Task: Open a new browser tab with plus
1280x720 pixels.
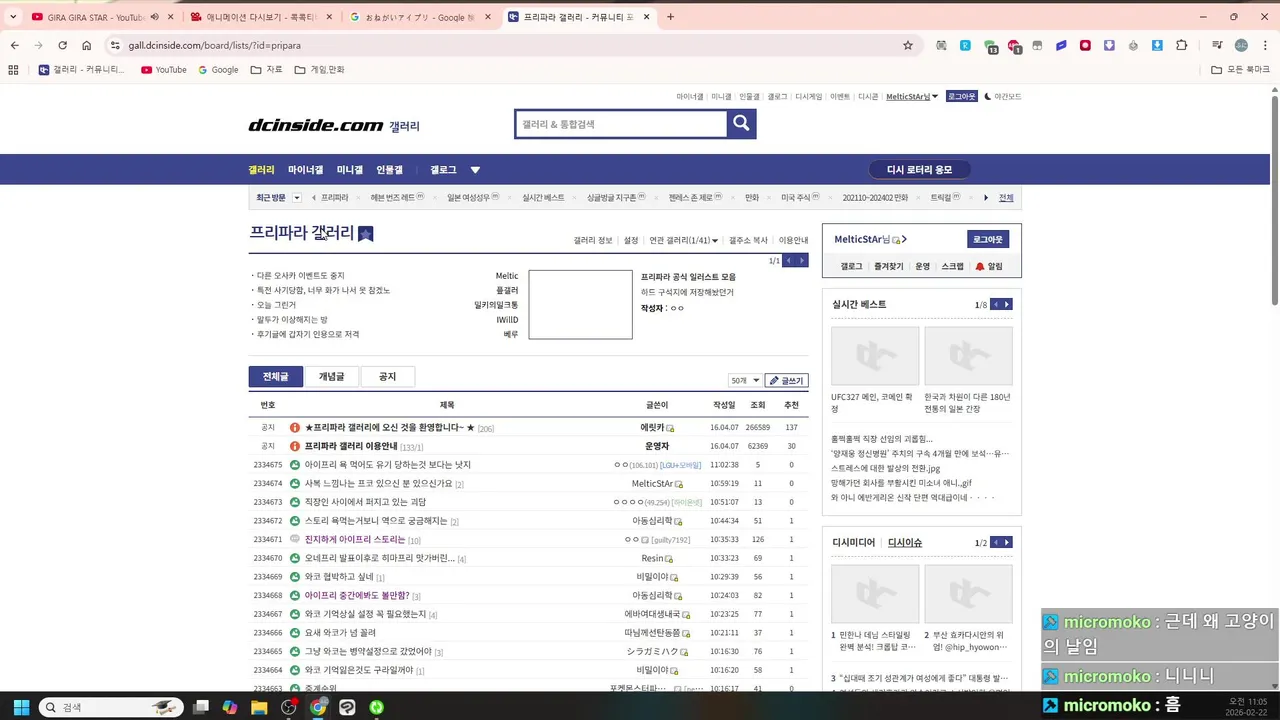Action: [670, 17]
